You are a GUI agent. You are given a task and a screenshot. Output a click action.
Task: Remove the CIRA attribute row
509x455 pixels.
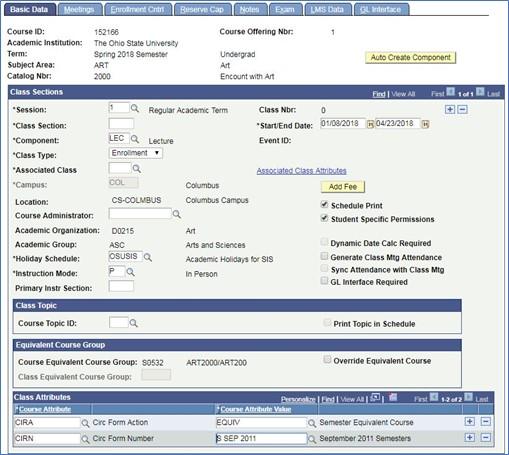point(486,422)
